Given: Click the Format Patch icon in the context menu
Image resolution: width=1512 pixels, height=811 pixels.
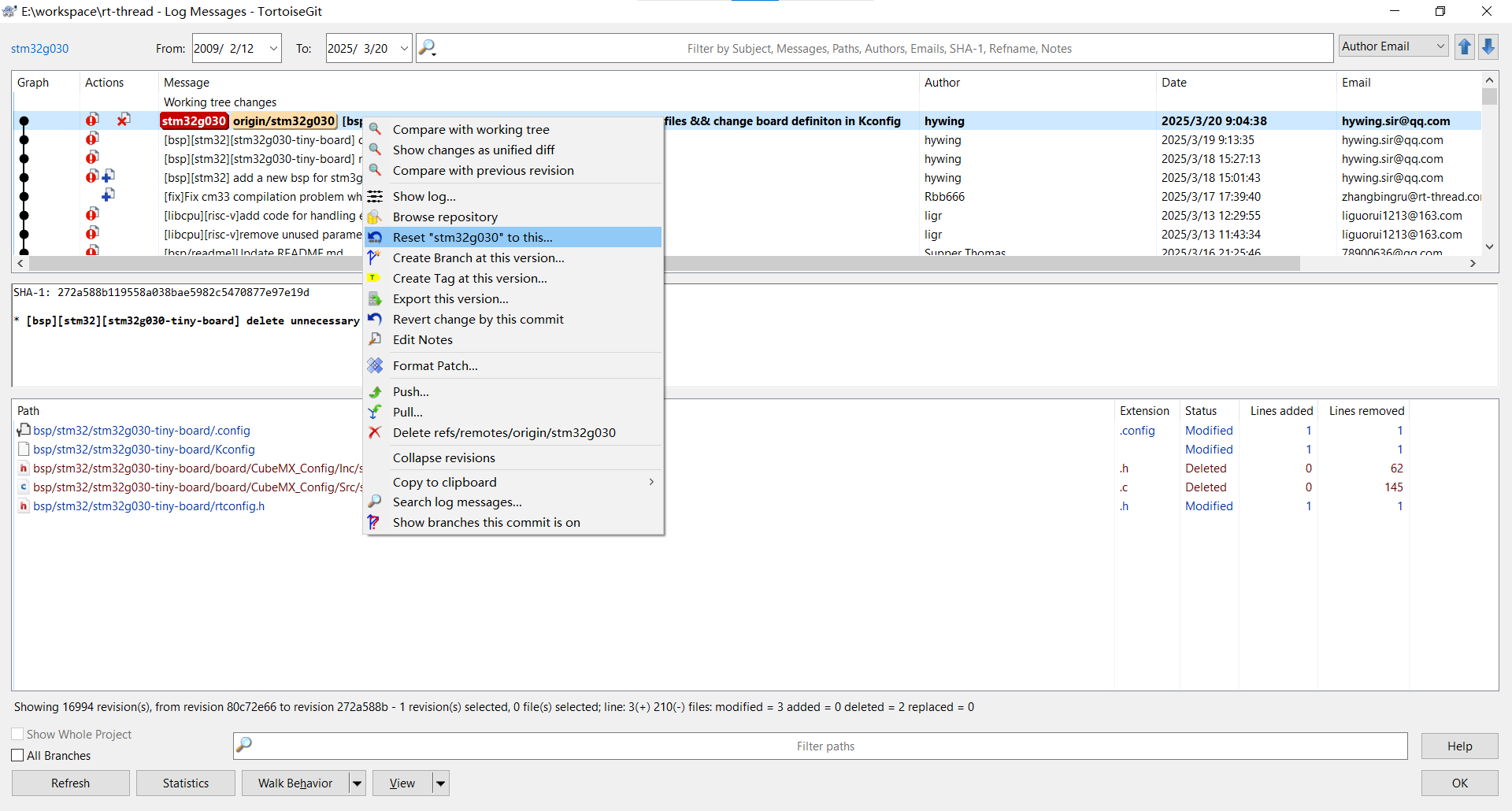Looking at the screenshot, I should pos(376,365).
